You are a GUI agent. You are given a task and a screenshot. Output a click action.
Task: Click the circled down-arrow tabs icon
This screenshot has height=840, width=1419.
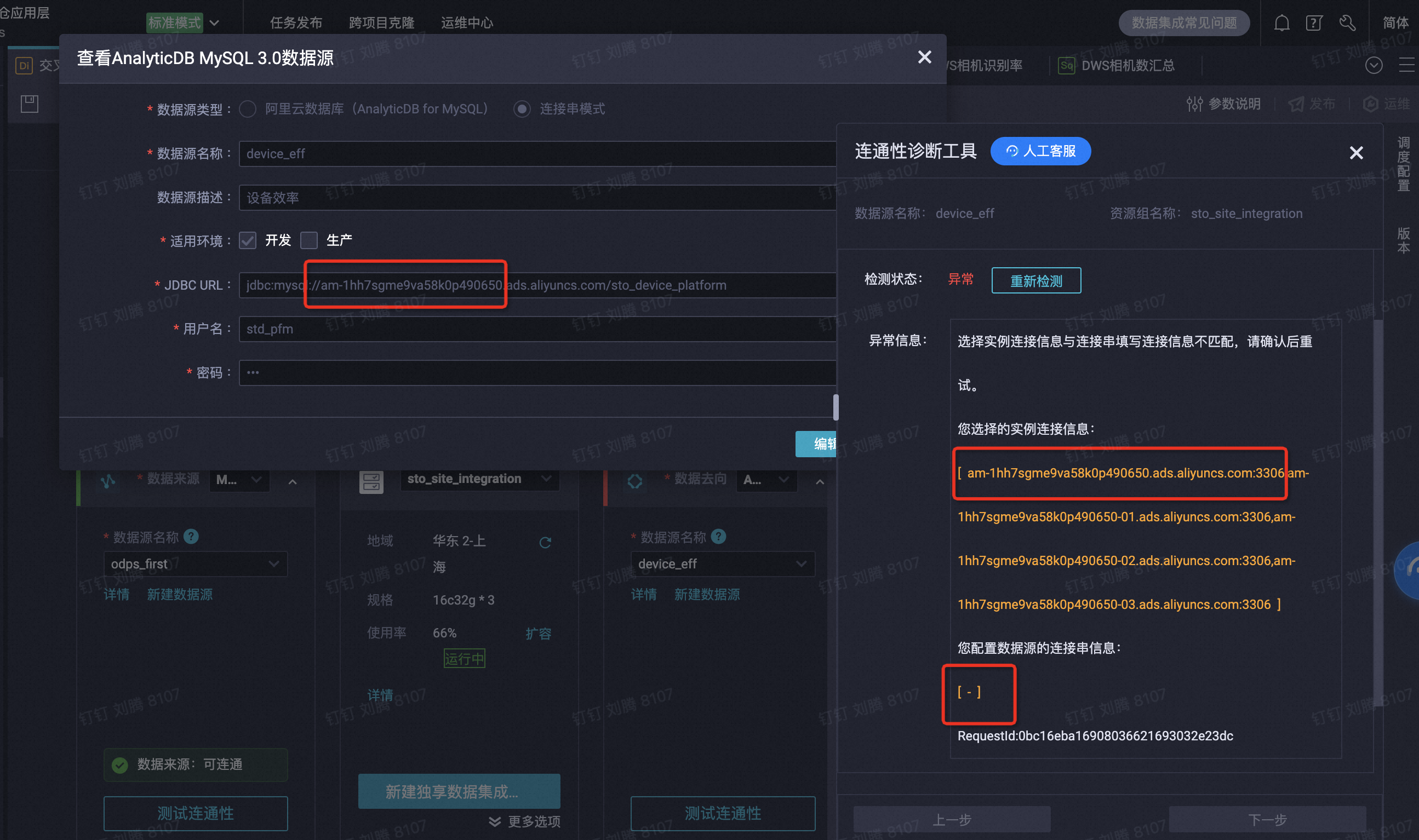click(x=1374, y=66)
